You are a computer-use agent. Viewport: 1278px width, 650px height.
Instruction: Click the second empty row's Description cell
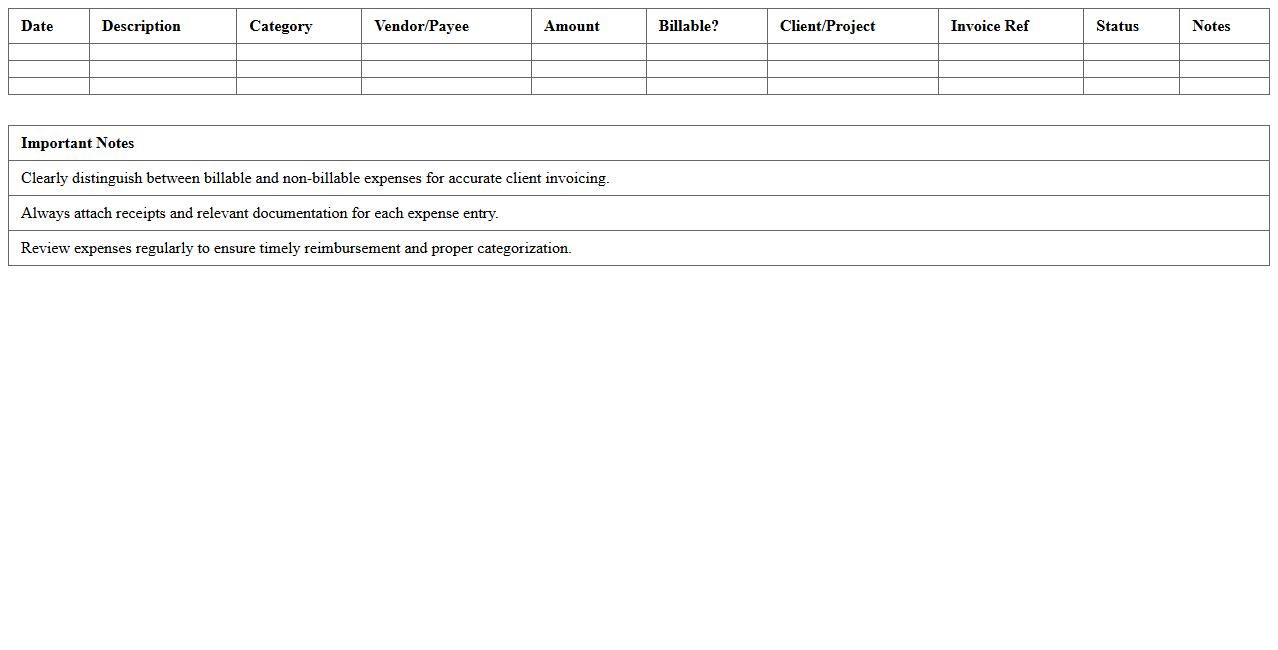[x=162, y=69]
